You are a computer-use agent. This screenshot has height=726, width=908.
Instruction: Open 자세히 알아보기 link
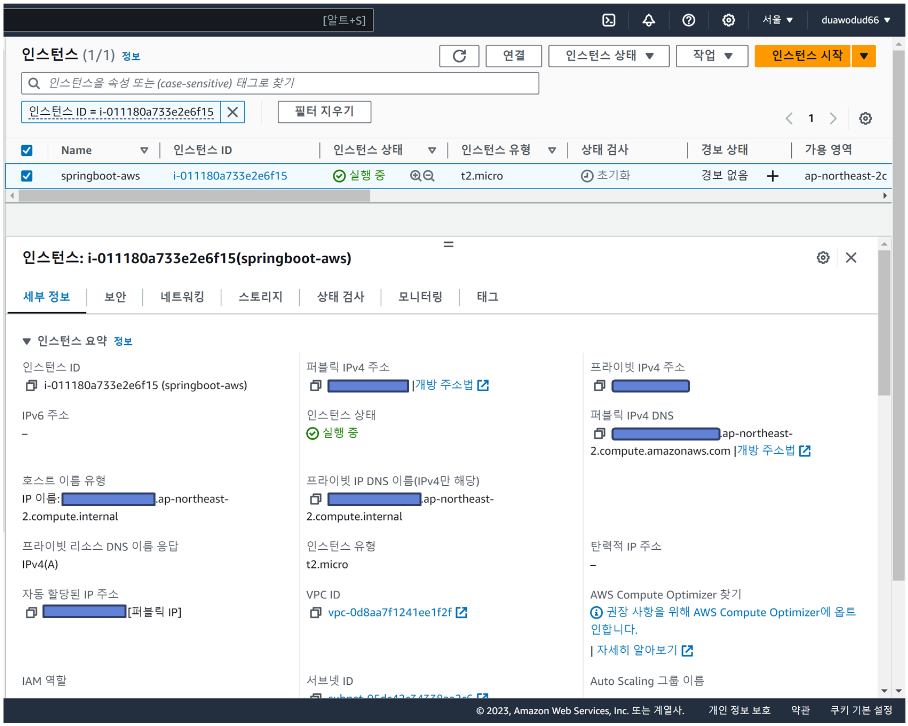click(x=645, y=651)
